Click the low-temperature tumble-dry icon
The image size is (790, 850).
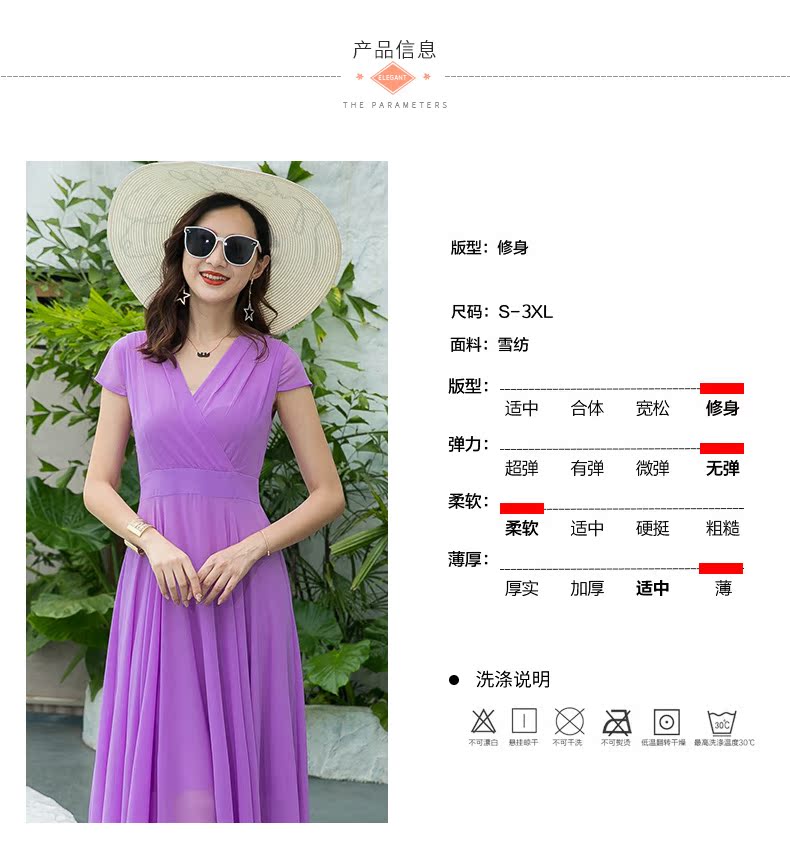point(666,722)
